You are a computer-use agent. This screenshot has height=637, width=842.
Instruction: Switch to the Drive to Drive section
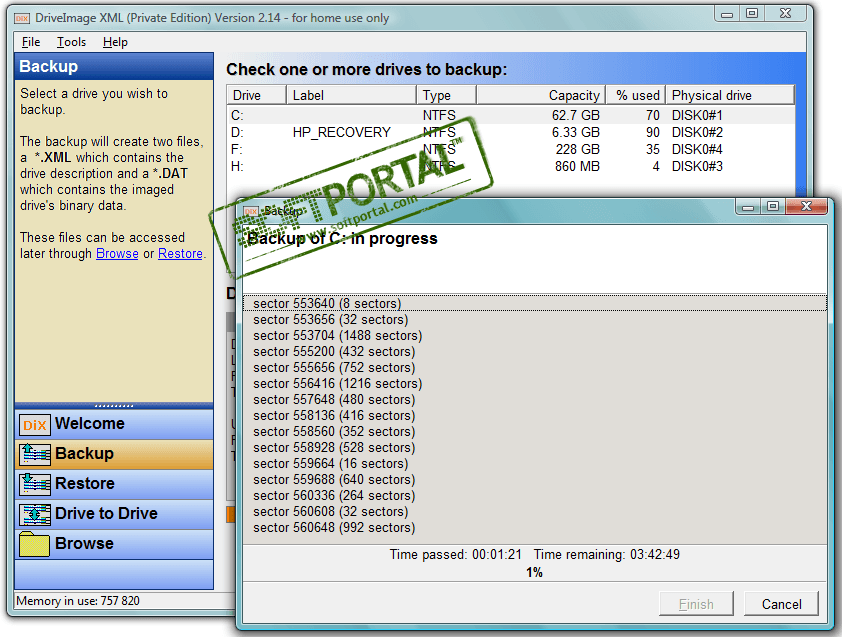114,514
